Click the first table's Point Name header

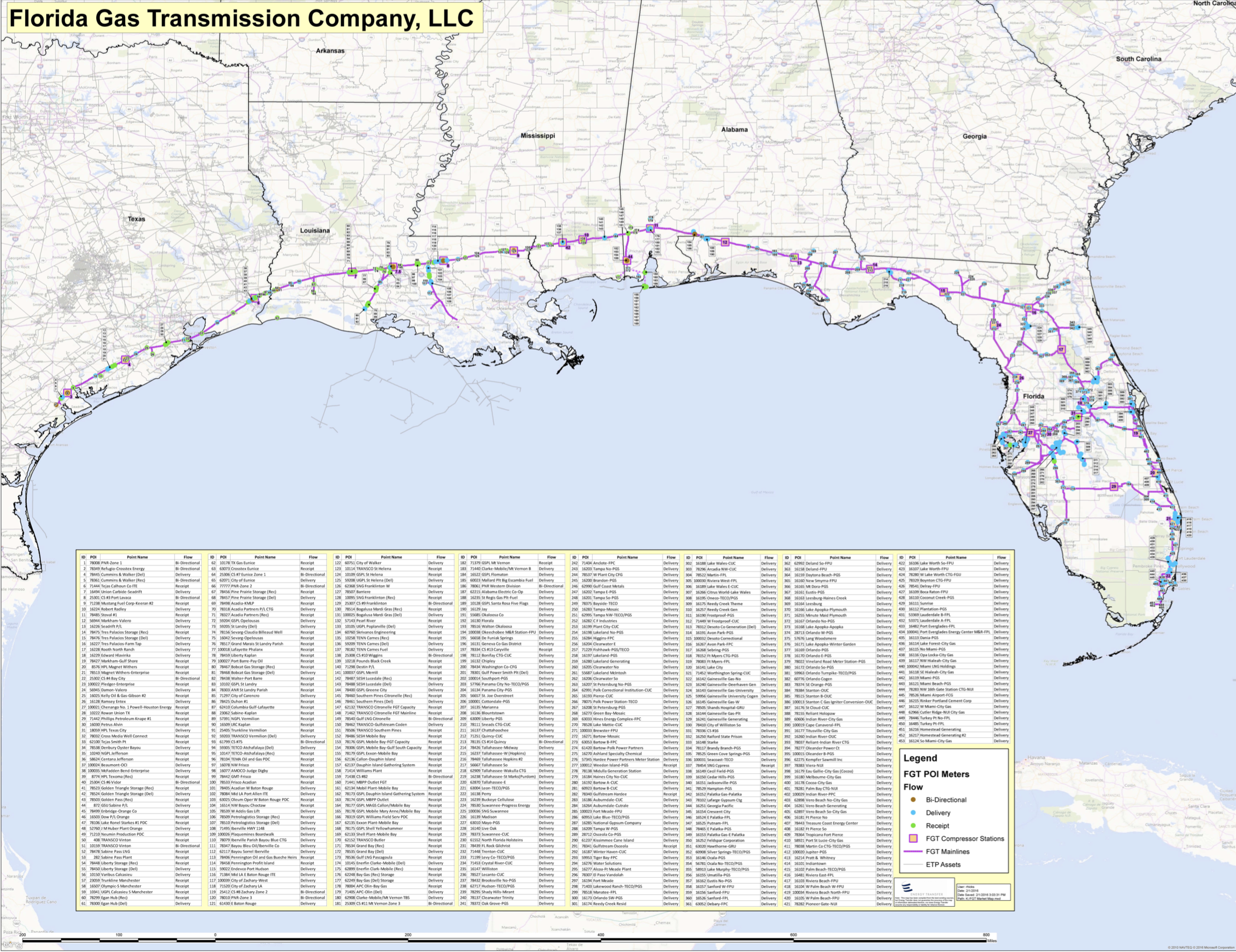point(137,557)
